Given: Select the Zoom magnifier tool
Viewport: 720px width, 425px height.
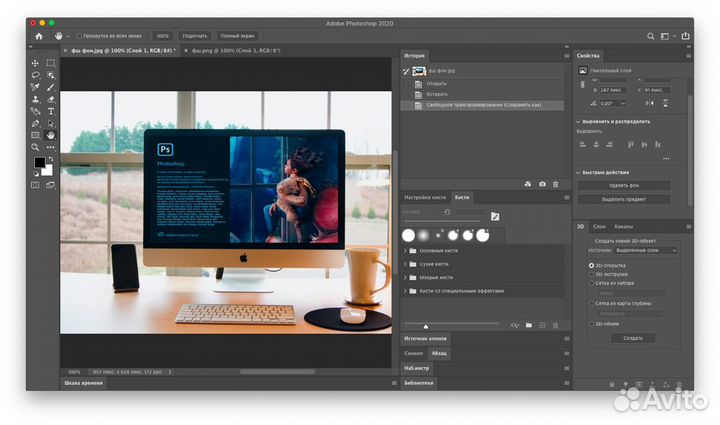Looking at the screenshot, I should tap(35, 147).
